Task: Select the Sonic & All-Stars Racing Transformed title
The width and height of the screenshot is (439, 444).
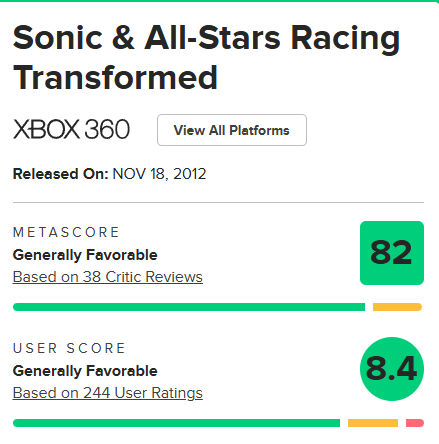Action: [206, 57]
